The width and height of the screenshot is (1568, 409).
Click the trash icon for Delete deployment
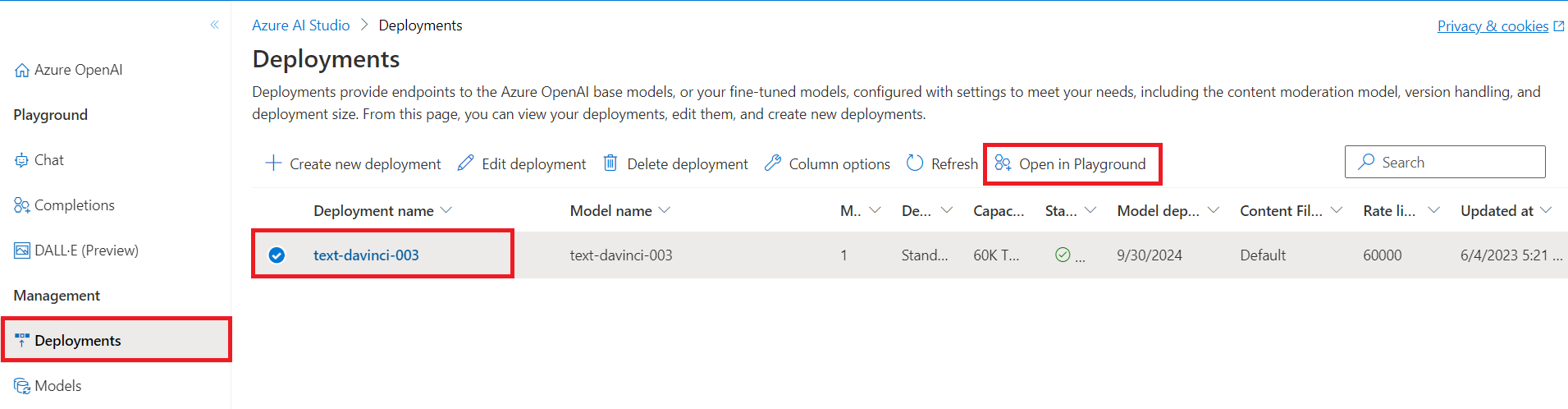tap(610, 163)
